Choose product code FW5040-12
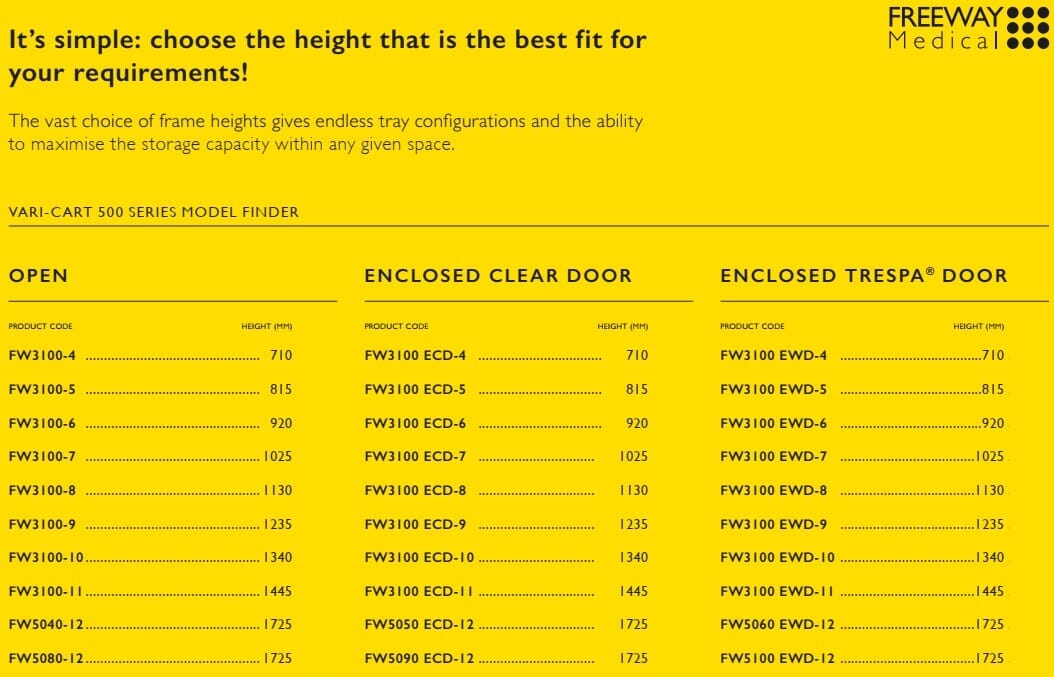This screenshot has width=1054, height=677. (46, 624)
